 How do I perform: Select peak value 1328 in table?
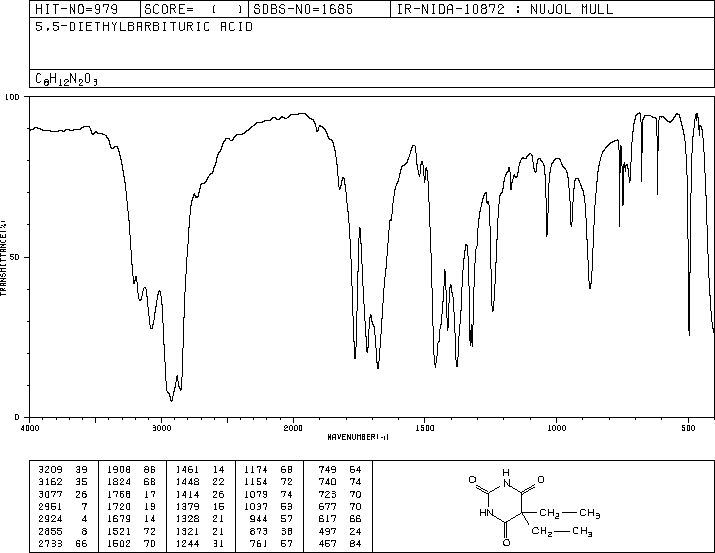tap(187, 519)
